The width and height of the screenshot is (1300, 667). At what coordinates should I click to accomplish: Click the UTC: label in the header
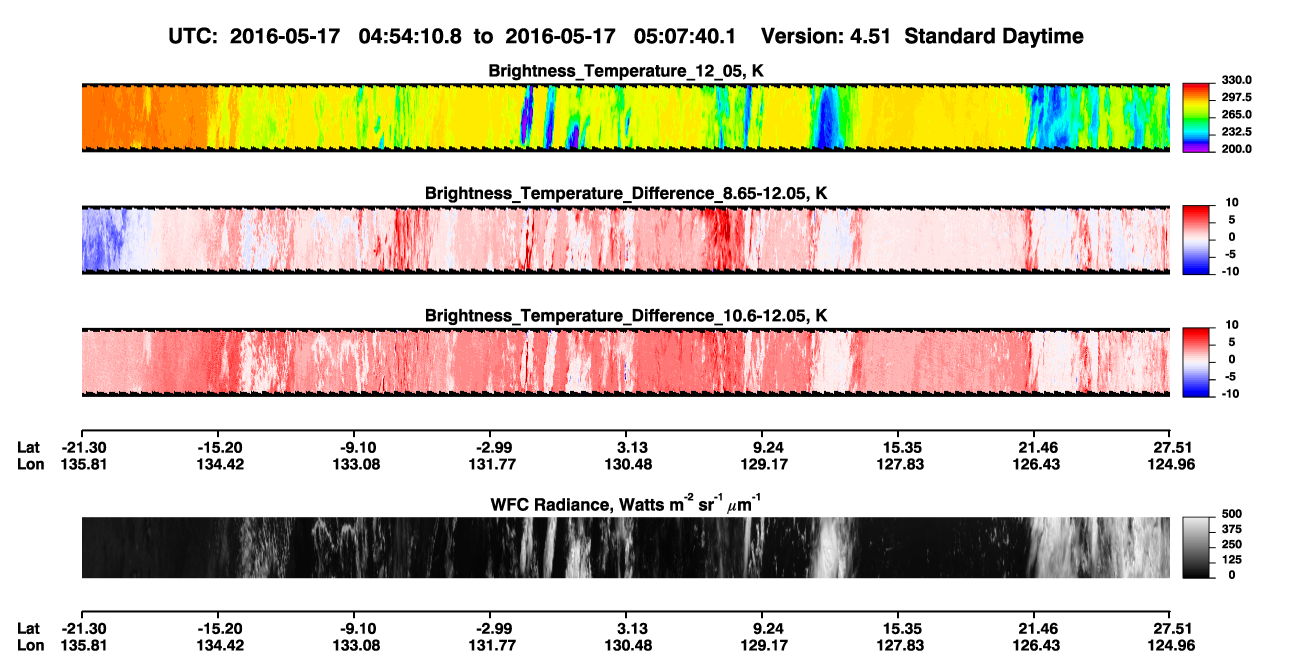pyautogui.click(x=193, y=36)
